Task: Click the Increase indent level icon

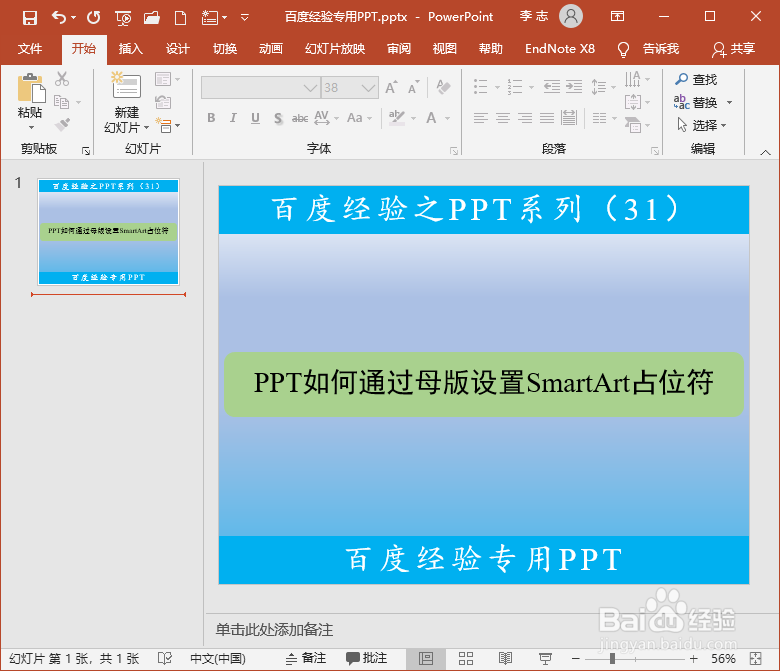Action: point(574,87)
